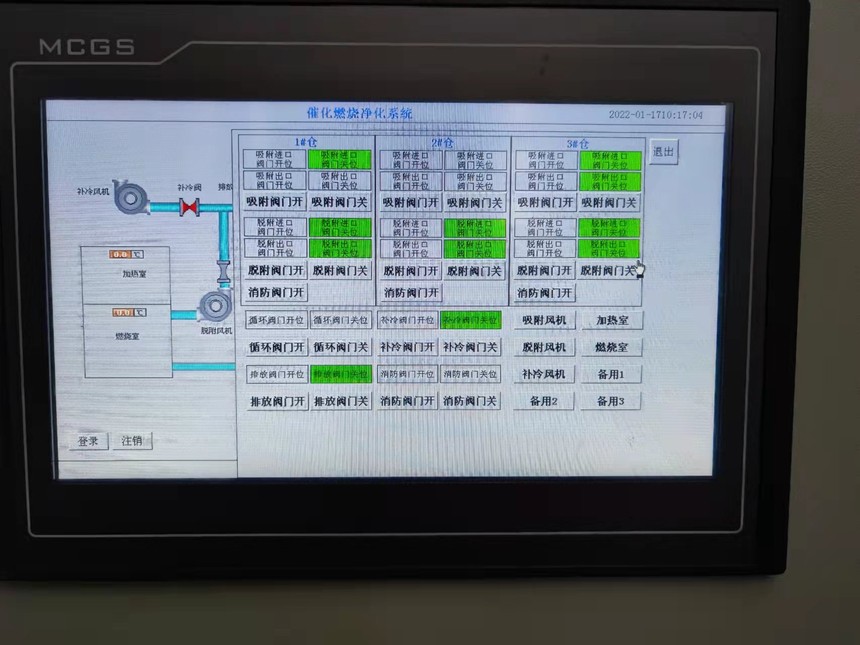Click 2#仓 脱附阀门关 button
860x645 pixels.
point(474,271)
